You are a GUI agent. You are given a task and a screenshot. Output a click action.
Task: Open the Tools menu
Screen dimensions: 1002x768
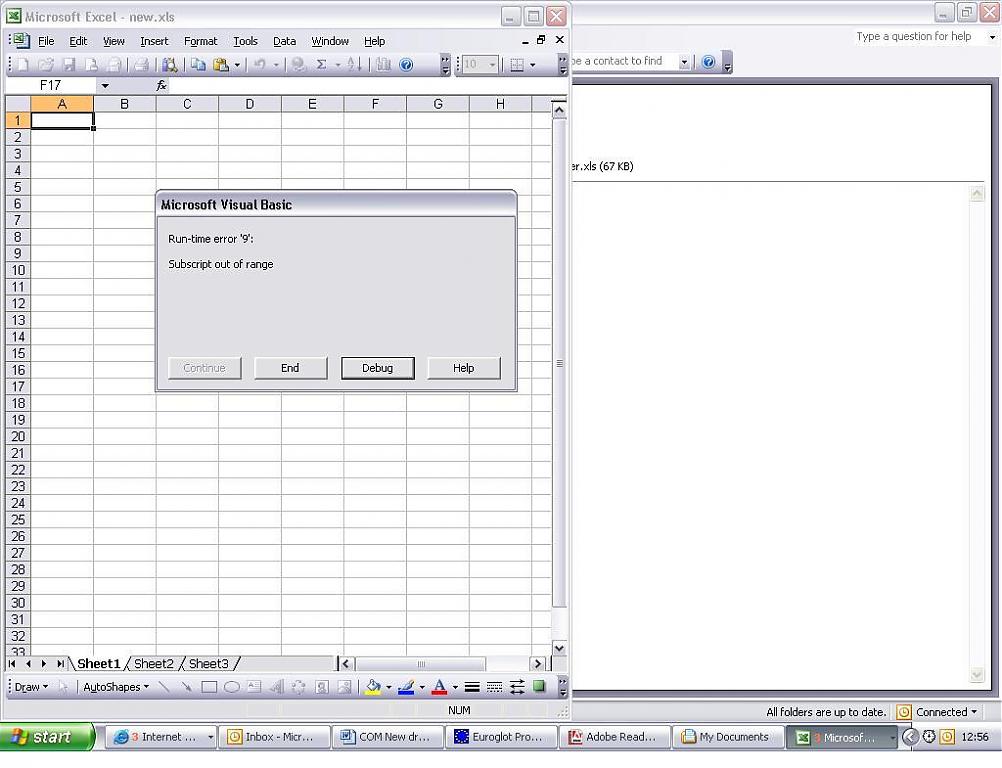coord(245,41)
